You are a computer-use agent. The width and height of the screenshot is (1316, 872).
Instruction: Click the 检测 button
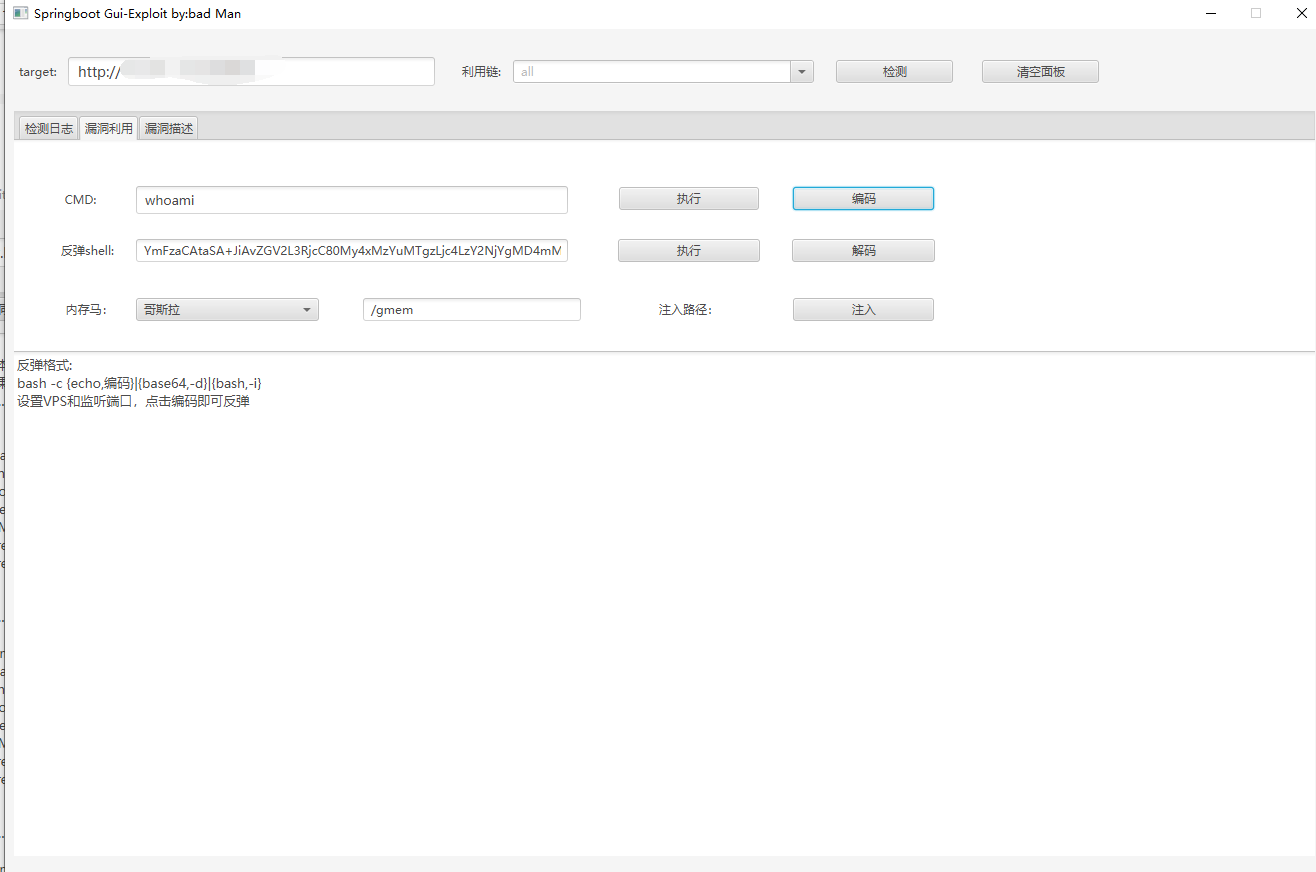(x=894, y=72)
